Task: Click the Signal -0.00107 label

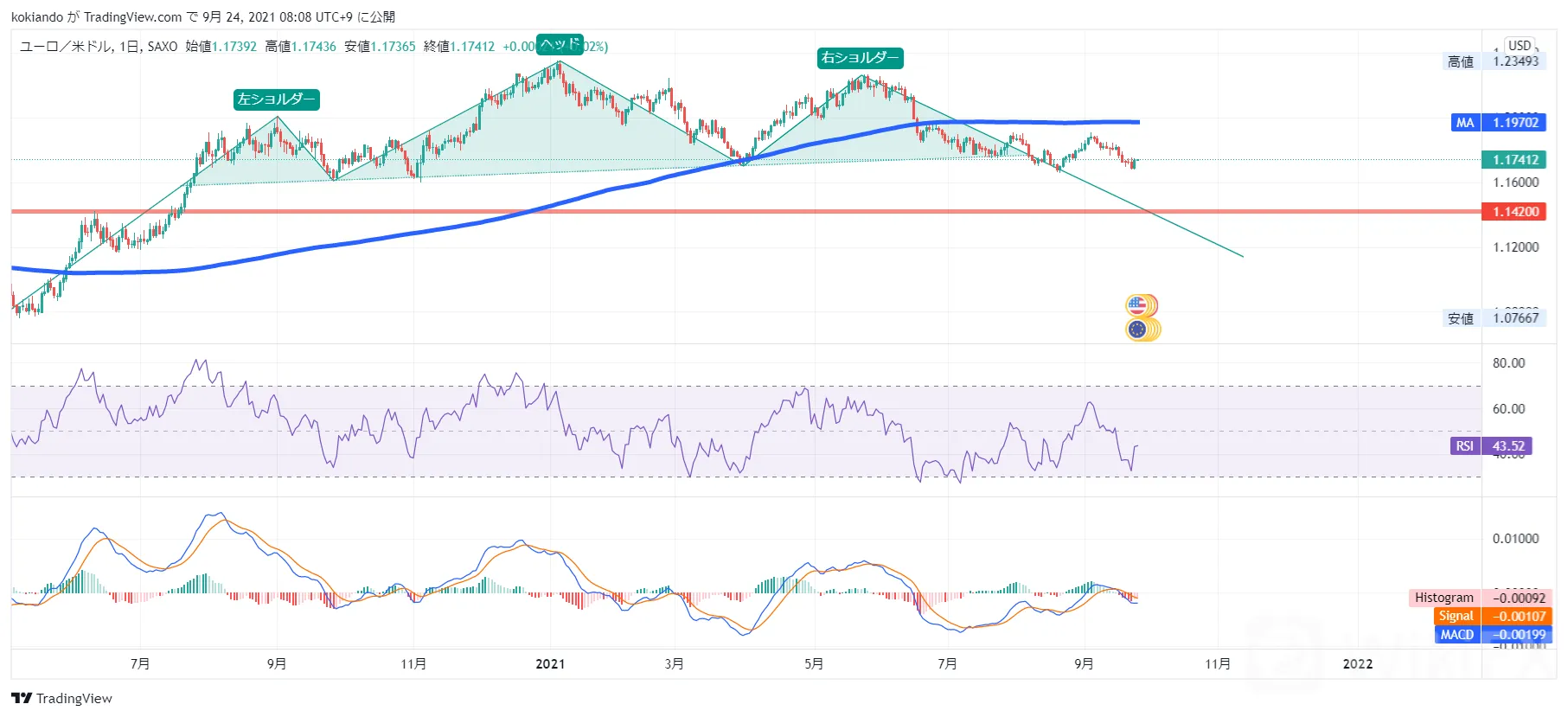Action: 1492,616
